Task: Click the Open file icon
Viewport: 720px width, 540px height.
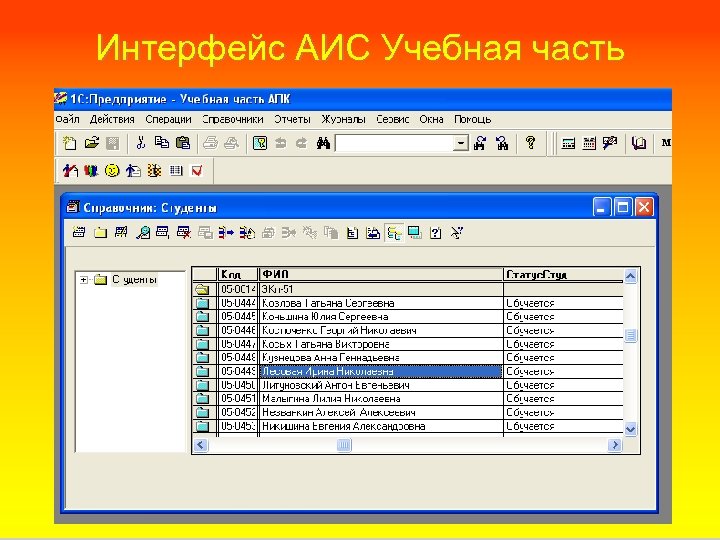Action: [x=91, y=143]
